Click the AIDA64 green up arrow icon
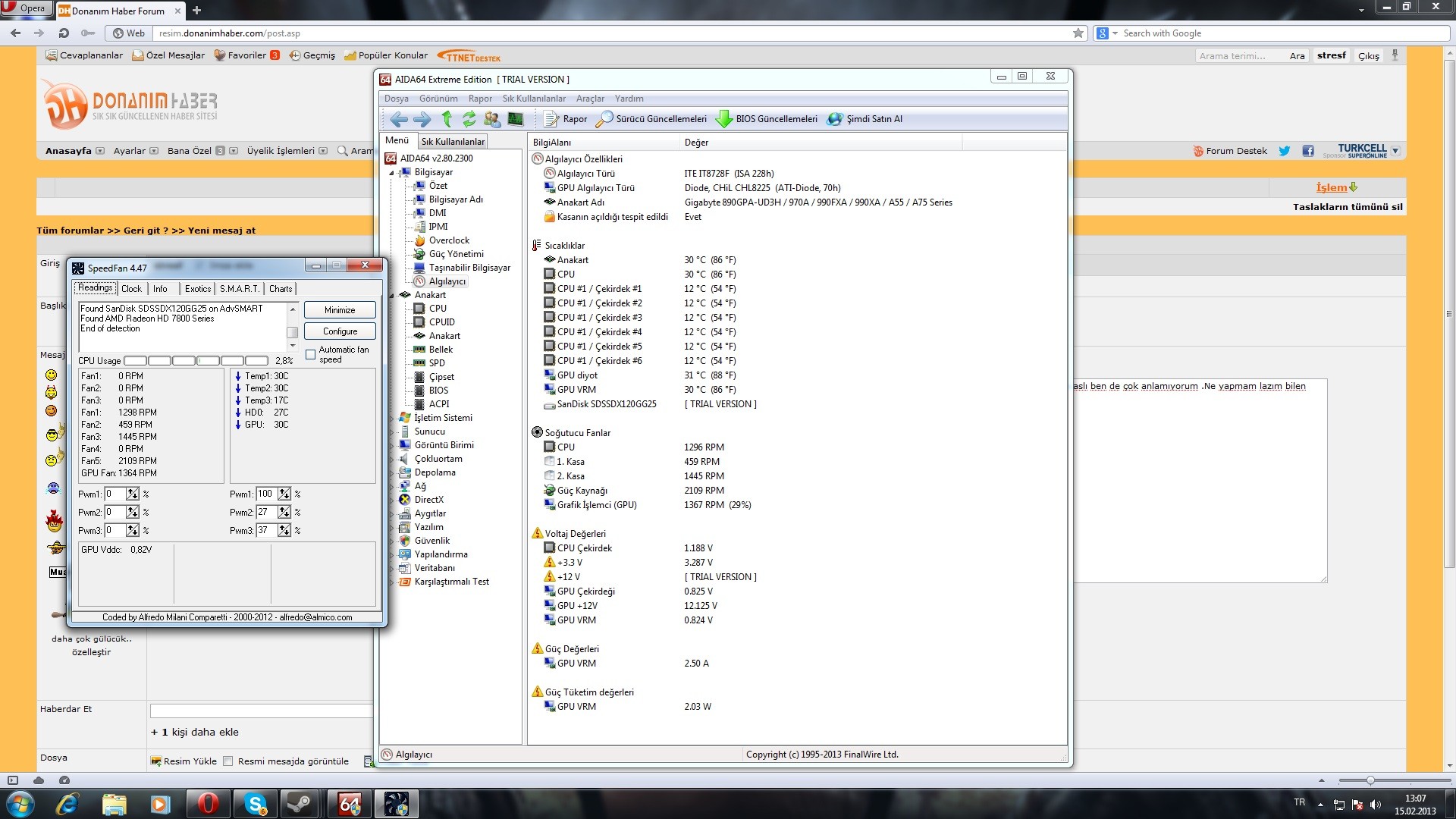Screen dimensions: 1456x819 (x=447, y=119)
